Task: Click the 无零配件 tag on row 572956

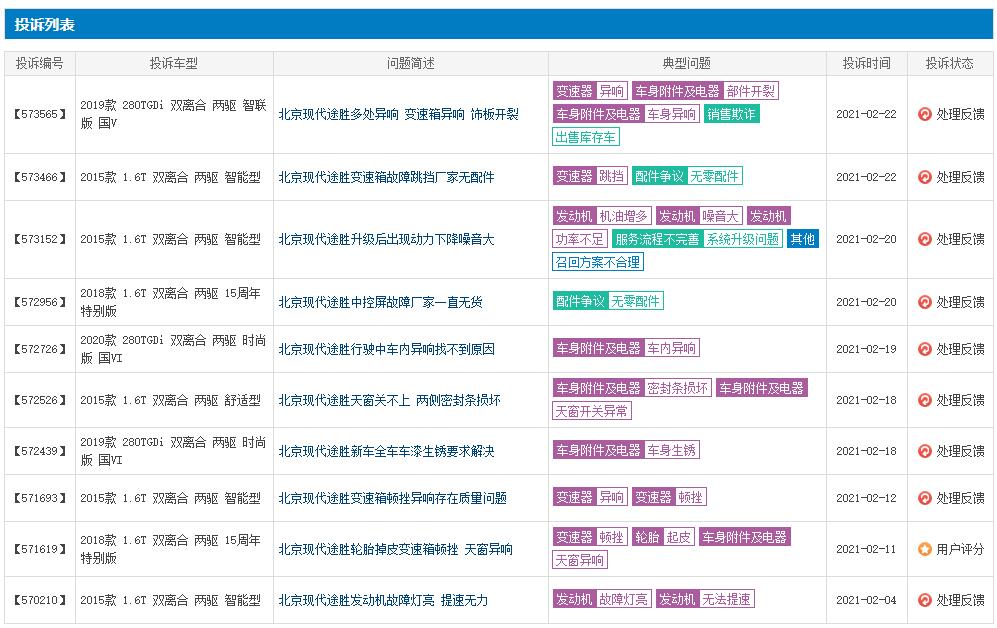Action: click(x=638, y=300)
